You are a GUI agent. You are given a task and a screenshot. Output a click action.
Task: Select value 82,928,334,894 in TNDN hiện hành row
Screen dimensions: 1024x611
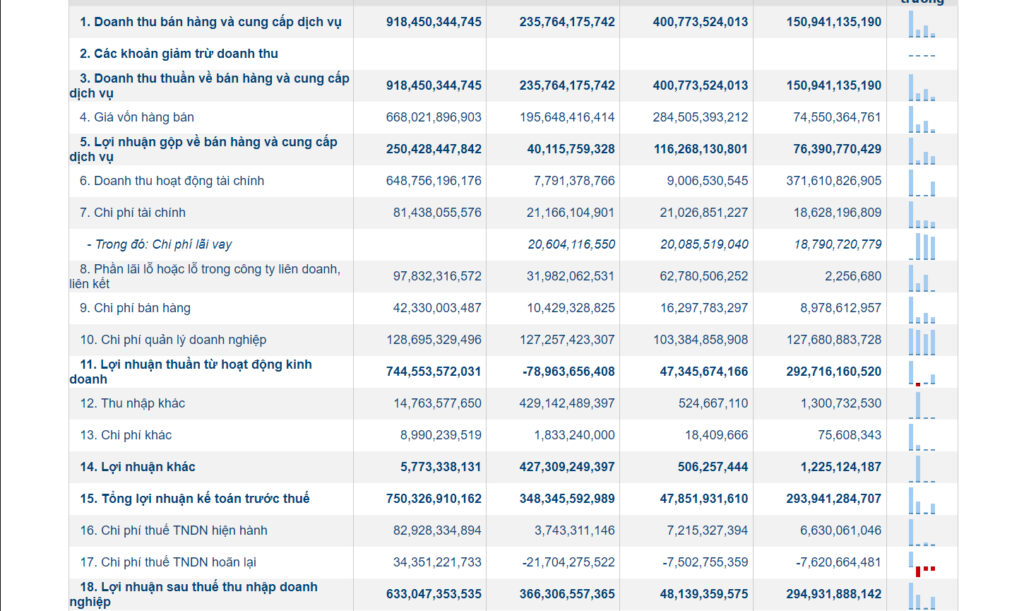tap(437, 531)
